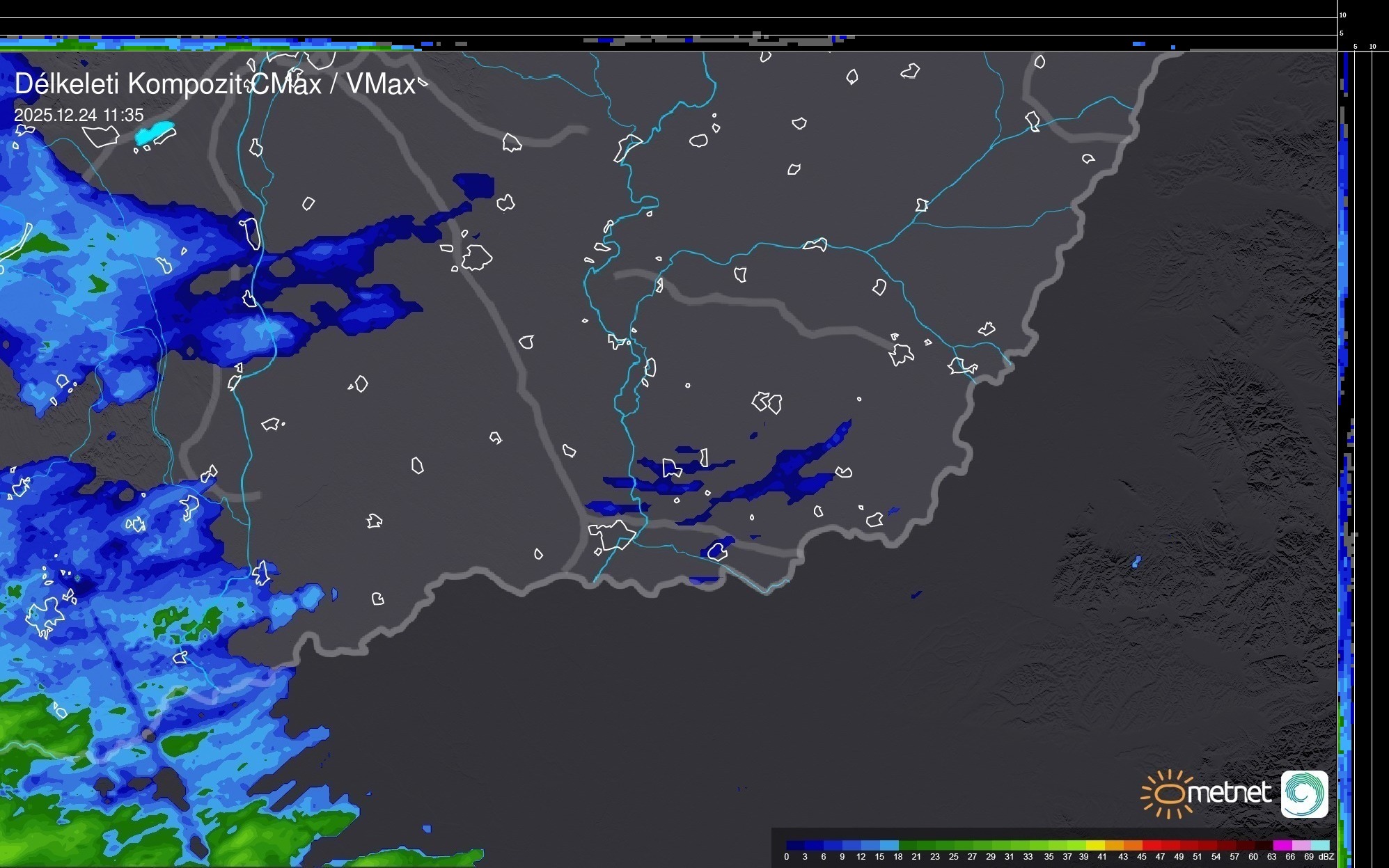Select the magenta swatch above 63 in the legend
The height and width of the screenshot is (868, 1389).
[x=1282, y=845]
